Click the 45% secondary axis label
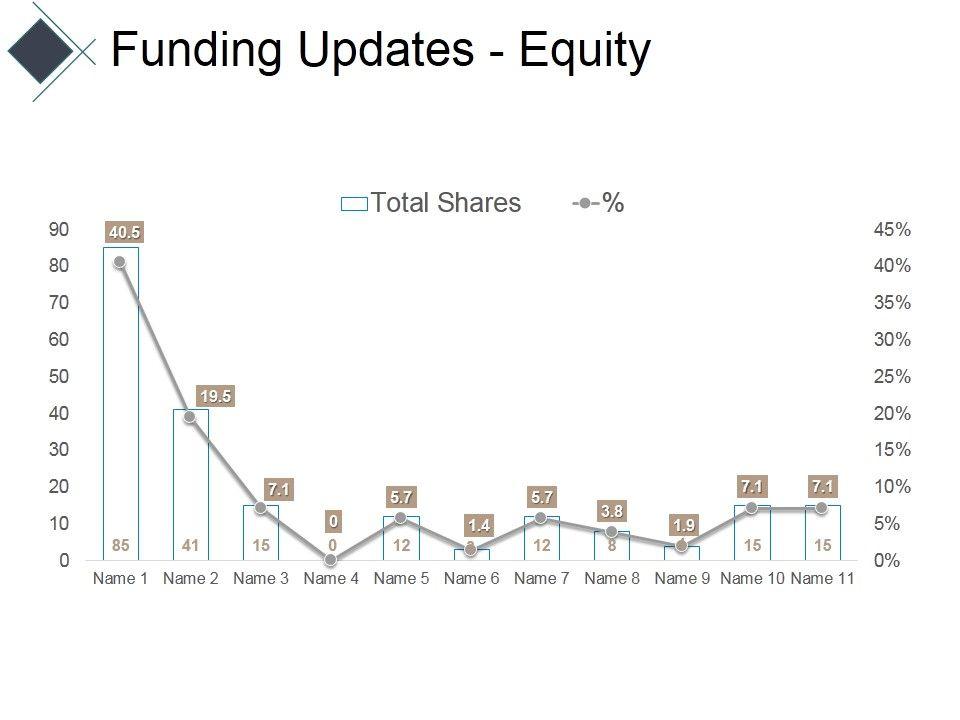 click(892, 230)
